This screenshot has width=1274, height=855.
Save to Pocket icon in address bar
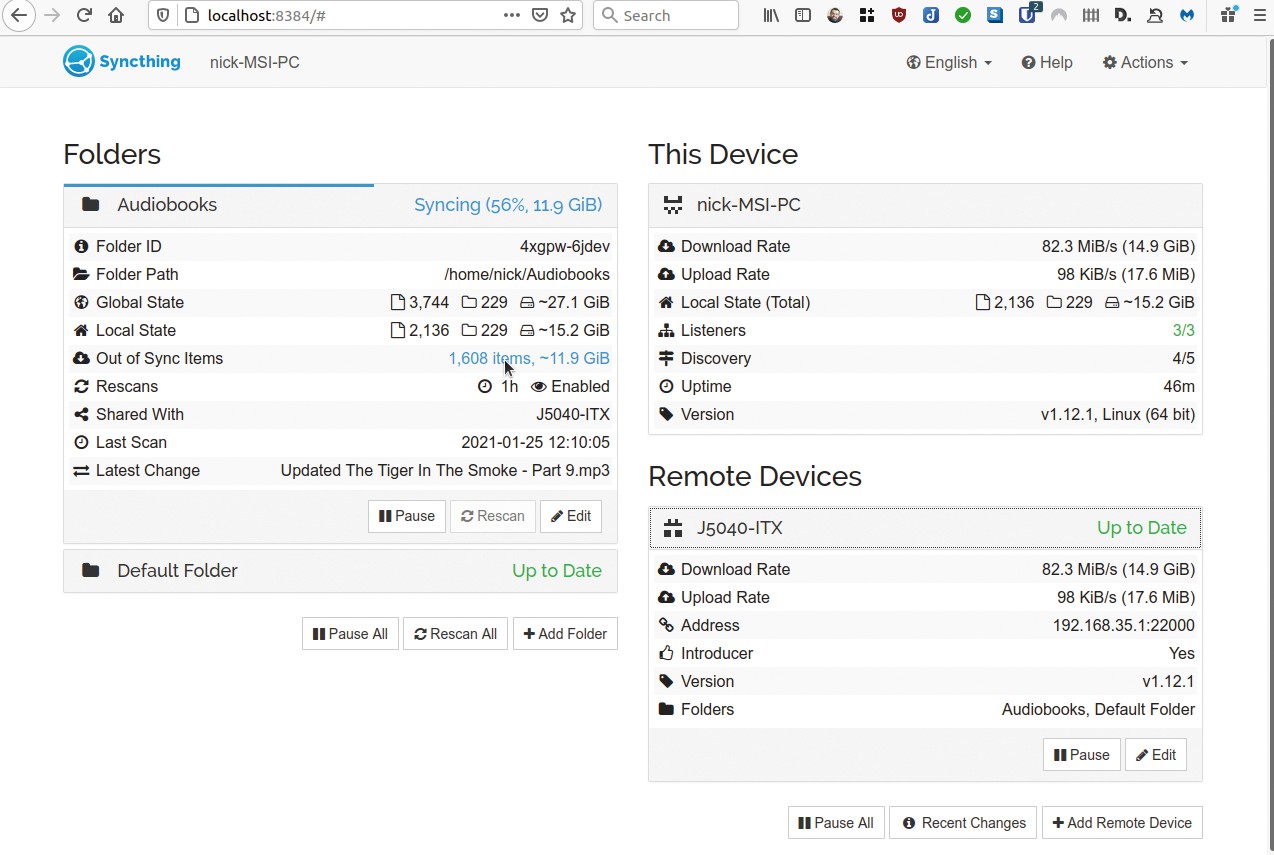(540, 15)
